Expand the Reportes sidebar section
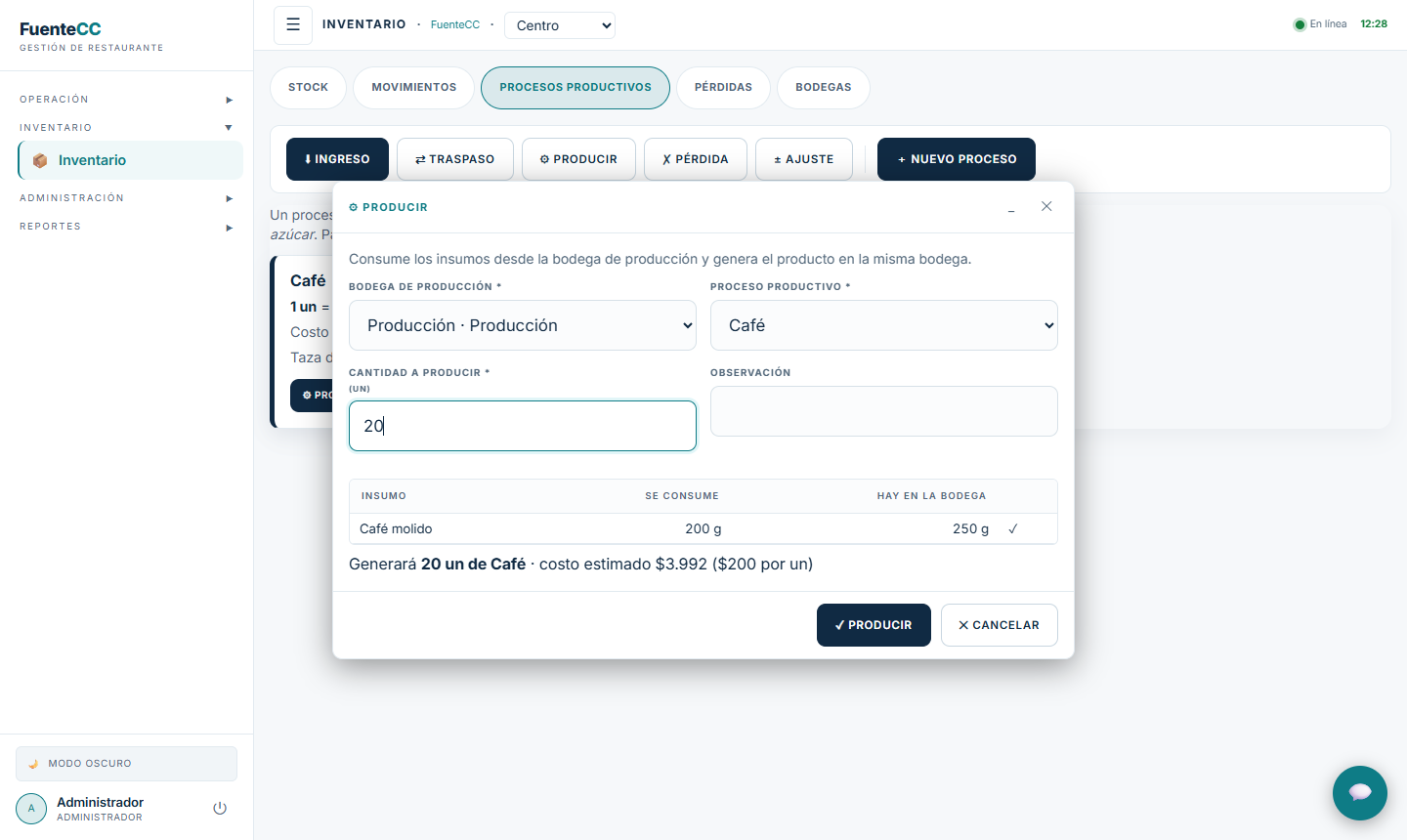 point(126,227)
